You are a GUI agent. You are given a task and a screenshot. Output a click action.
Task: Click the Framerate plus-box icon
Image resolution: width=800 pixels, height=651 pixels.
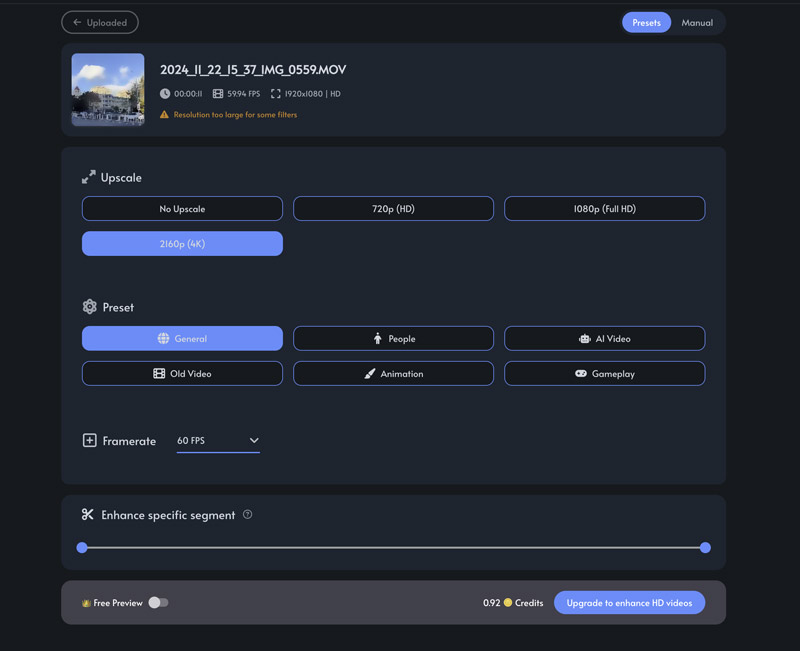(90, 440)
